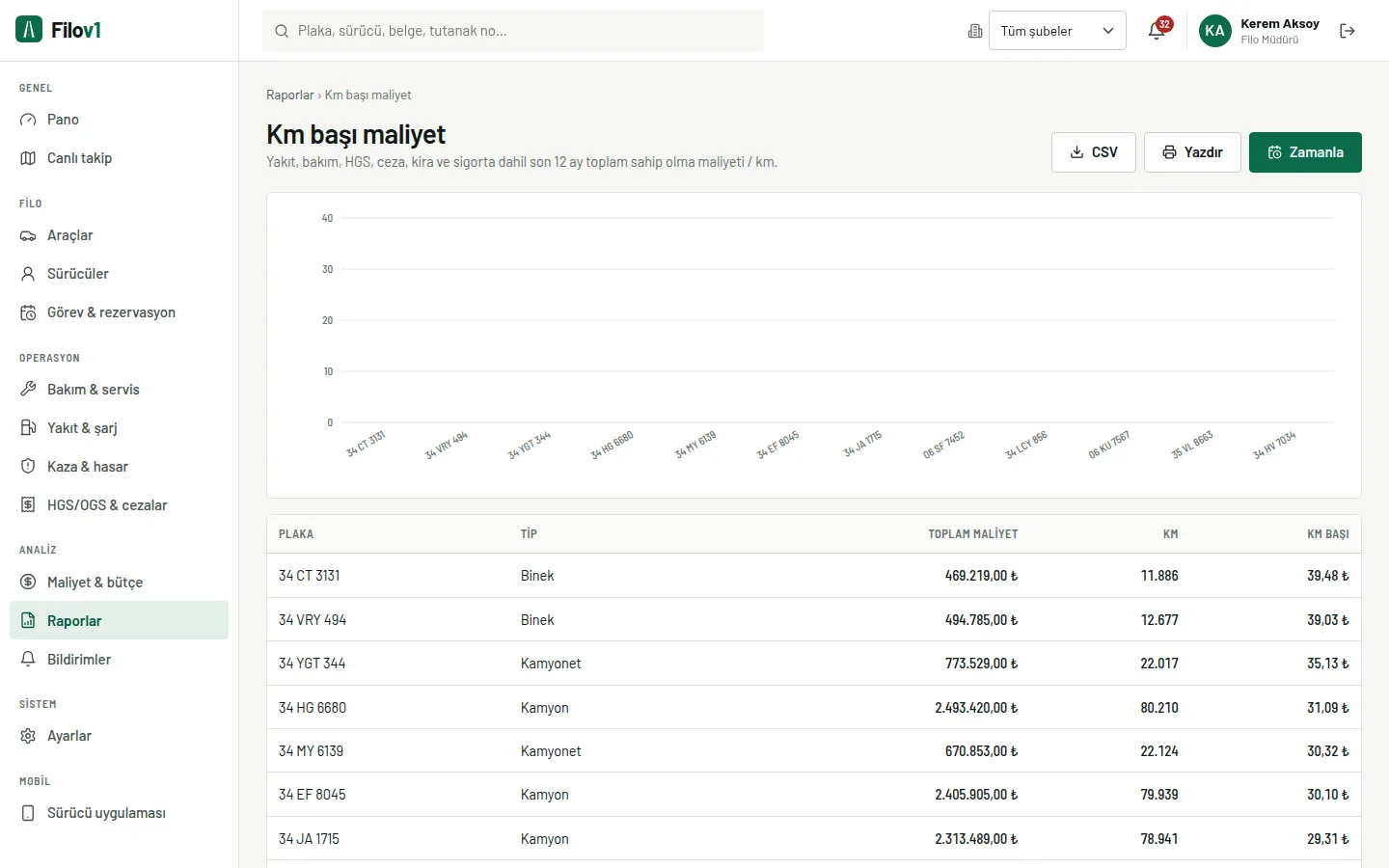This screenshot has height=868, width=1389.
Task: Open HGS/OGS & cezalar
Action: click(x=119, y=505)
